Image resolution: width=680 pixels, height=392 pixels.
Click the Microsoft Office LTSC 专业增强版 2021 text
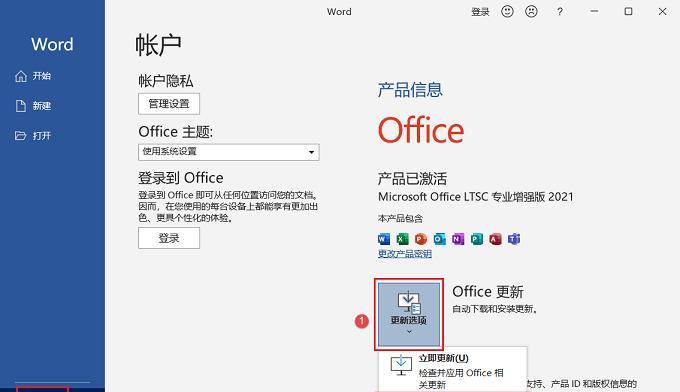click(x=475, y=197)
